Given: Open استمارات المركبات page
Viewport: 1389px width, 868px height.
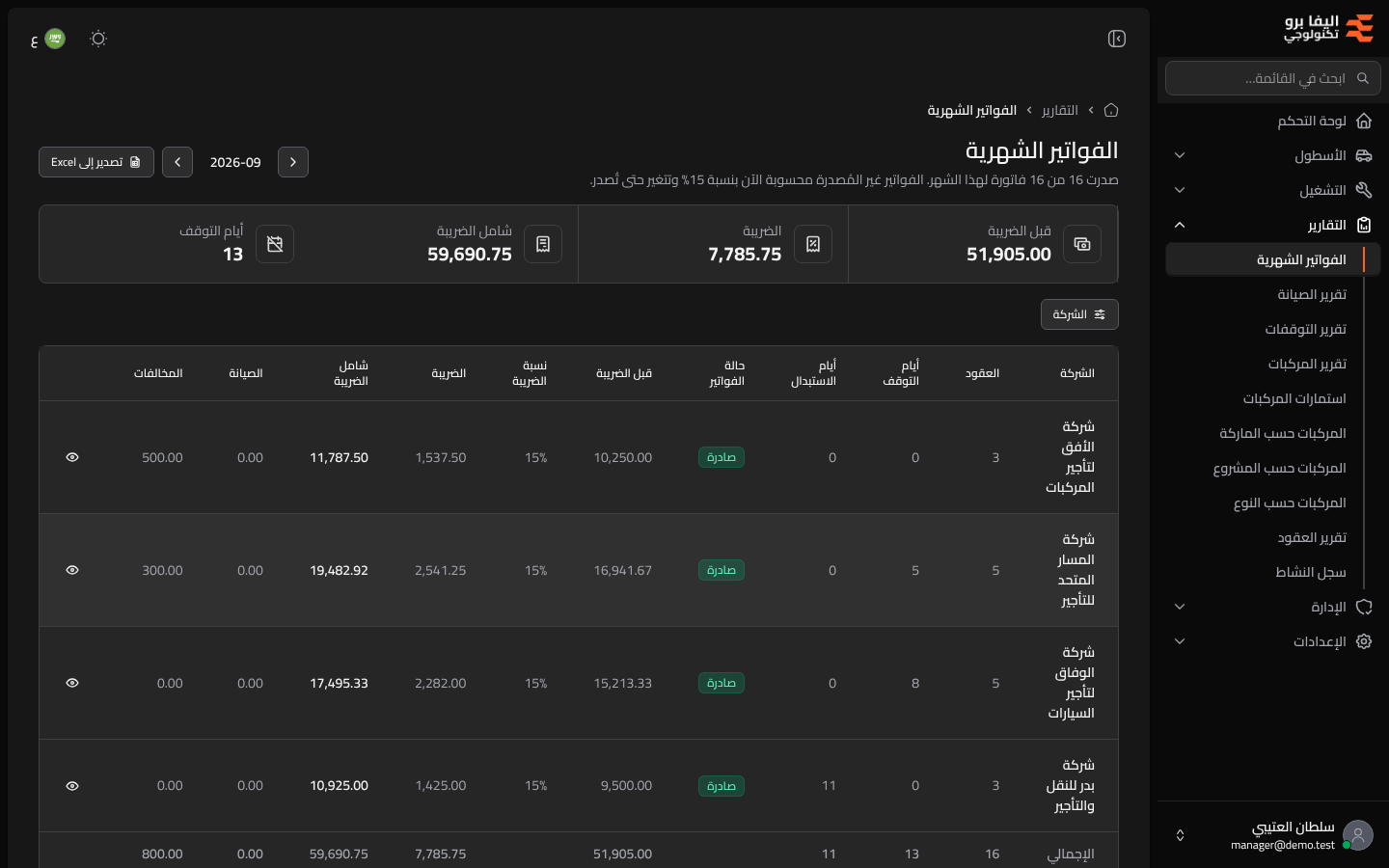Looking at the screenshot, I should click(1273, 398).
